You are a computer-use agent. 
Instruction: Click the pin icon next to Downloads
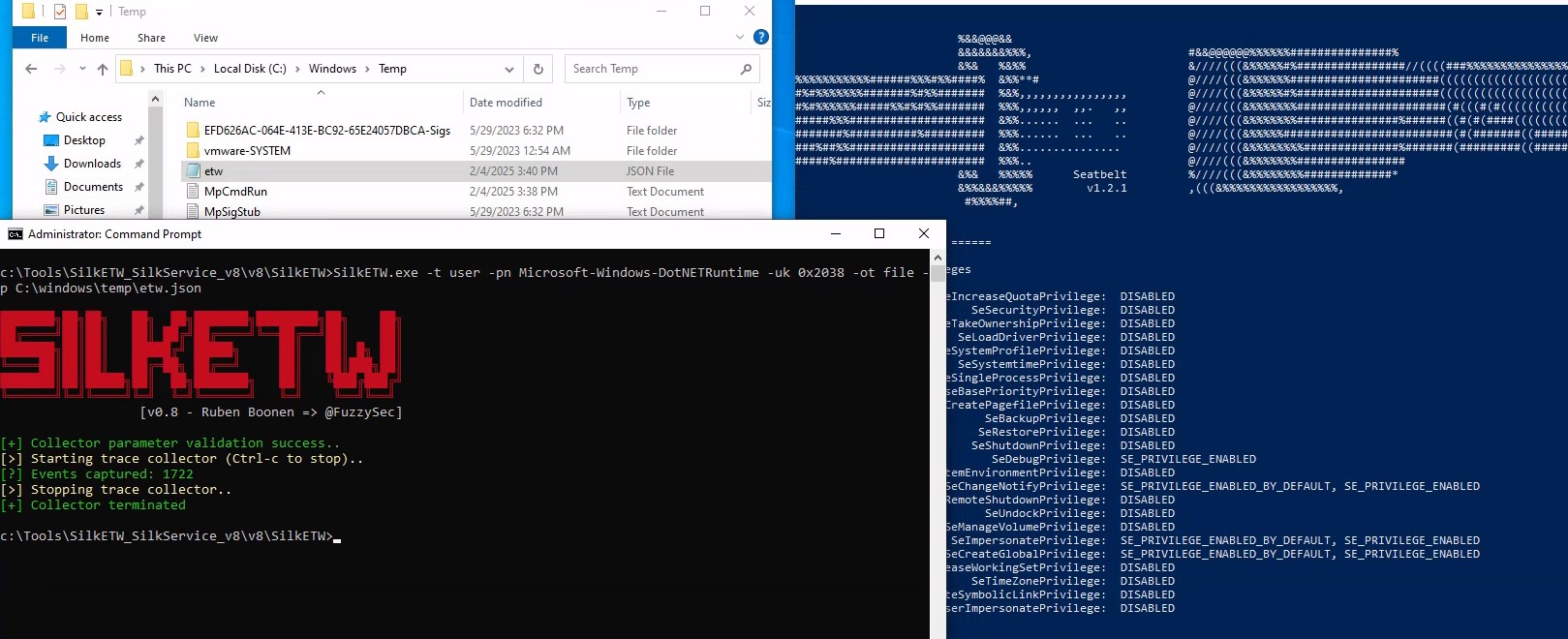click(x=138, y=164)
